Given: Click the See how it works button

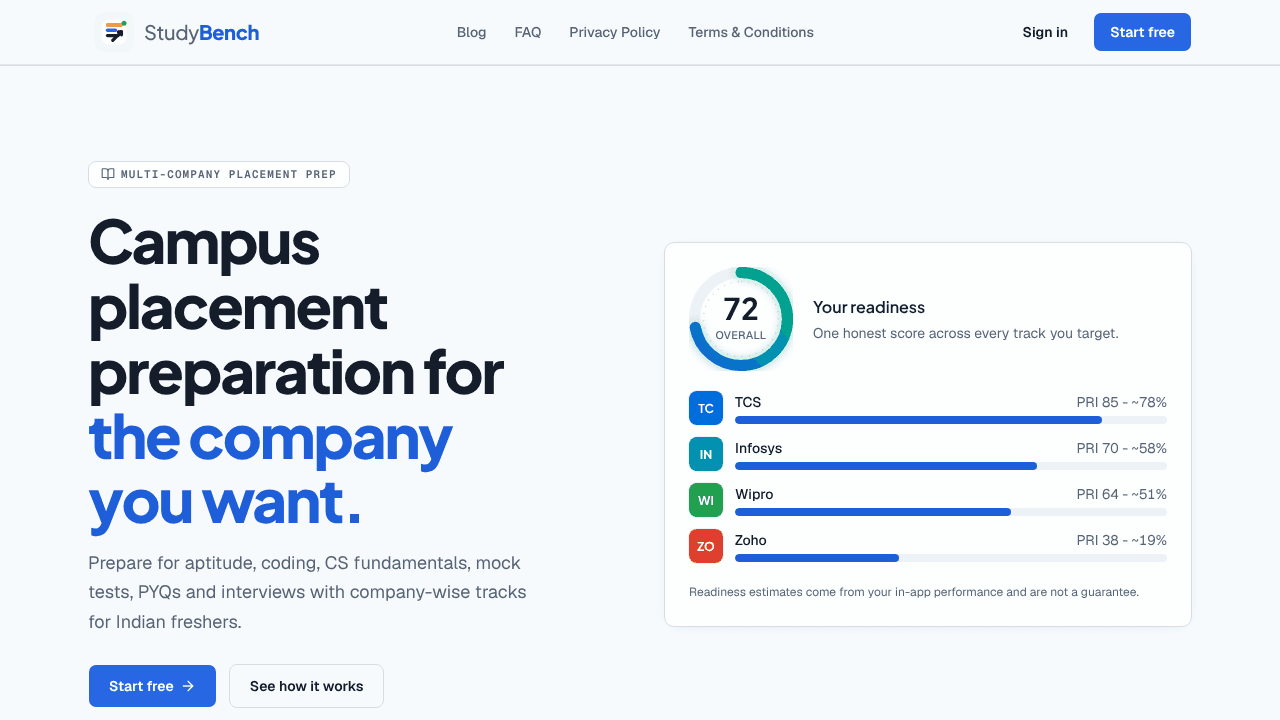Looking at the screenshot, I should [x=306, y=686].
